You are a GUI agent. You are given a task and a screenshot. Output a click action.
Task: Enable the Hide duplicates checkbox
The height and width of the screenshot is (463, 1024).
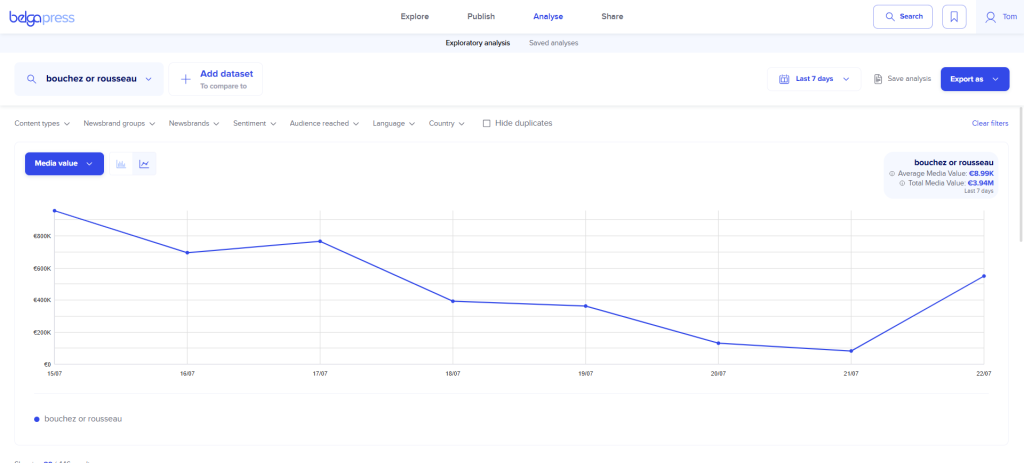pos(486,123)
